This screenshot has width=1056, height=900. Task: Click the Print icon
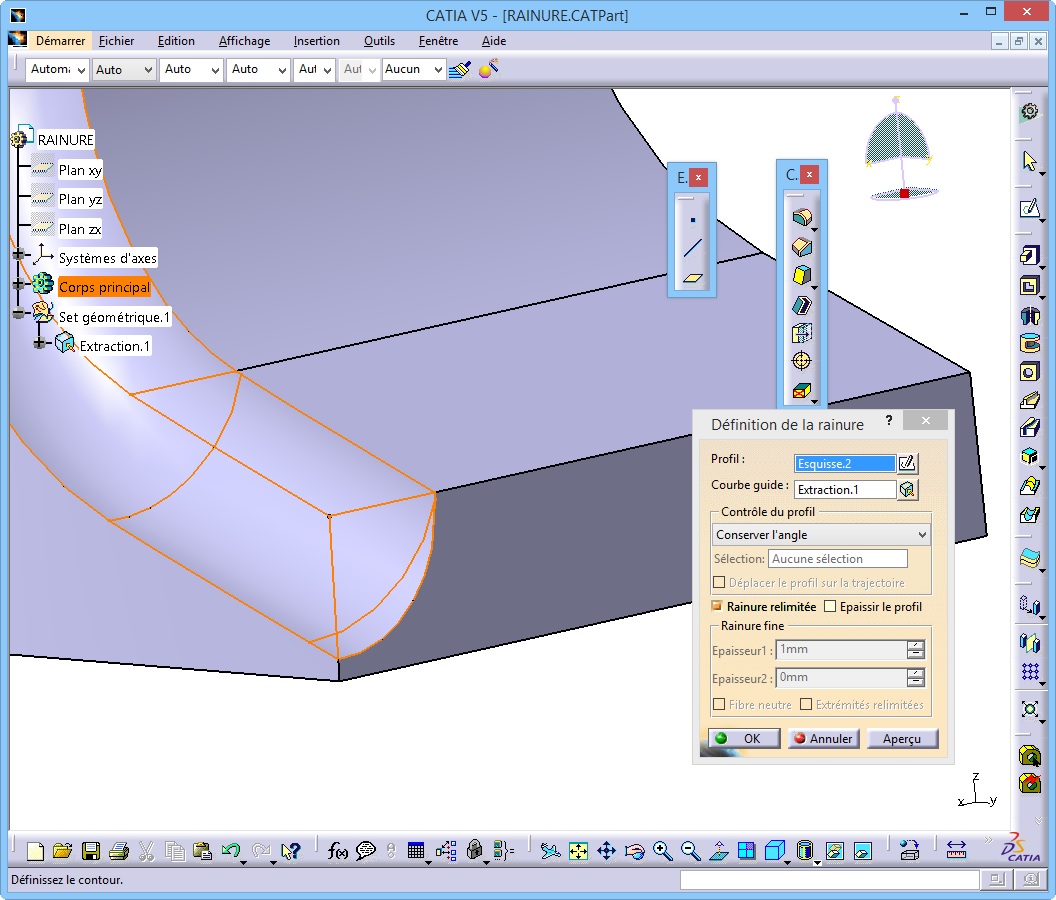click(x=119, y=851)
